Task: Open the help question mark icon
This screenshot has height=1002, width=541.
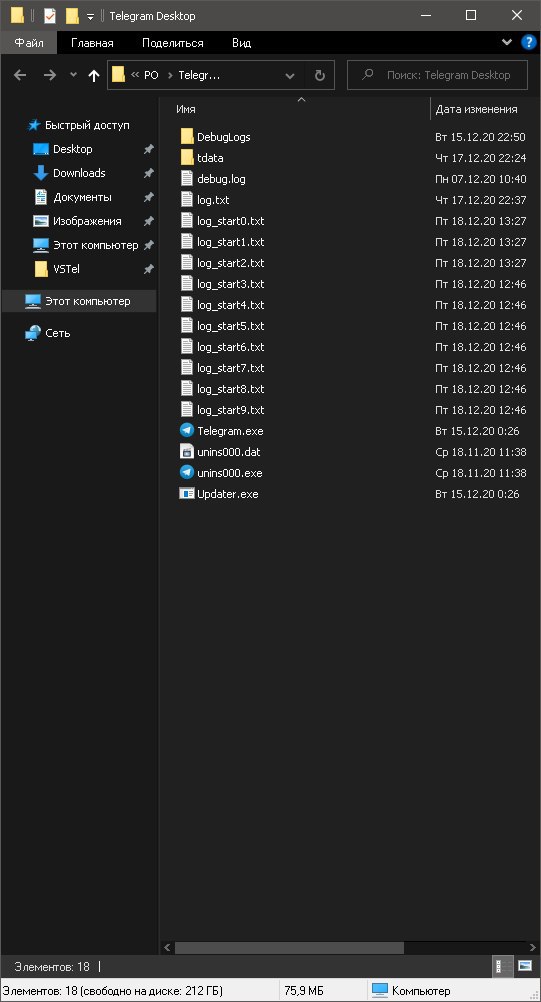Action: pyautogui.click(x=529, y=43)
